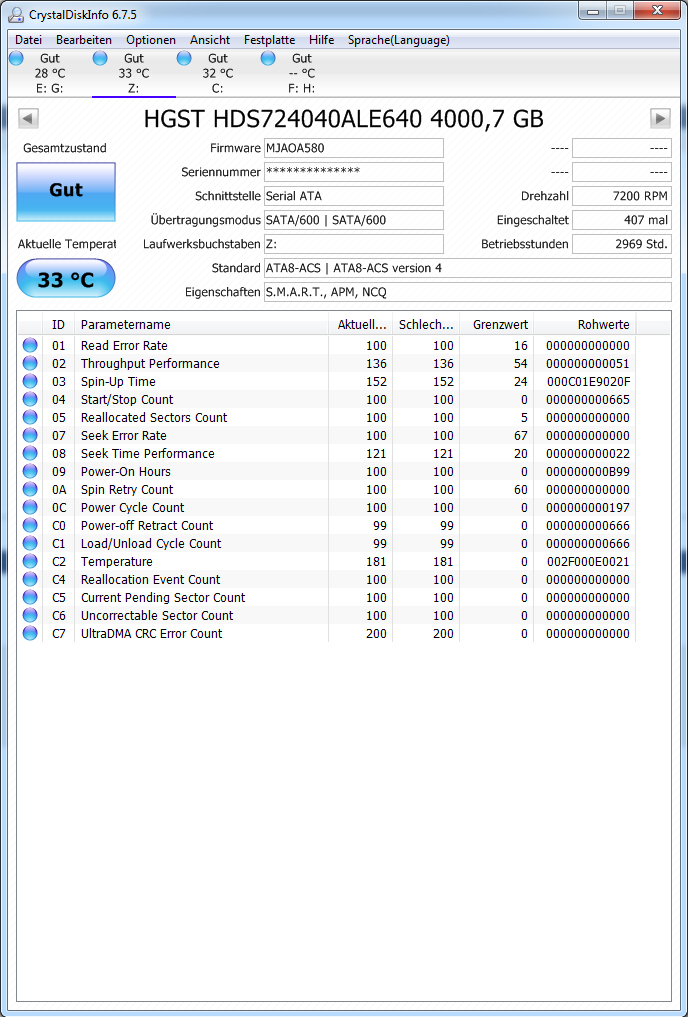Image resolution: width=688 pixels, height=1017 pixels.
Task: Click status orb of Reallocated Sectors Count
Action: [30, 418]
